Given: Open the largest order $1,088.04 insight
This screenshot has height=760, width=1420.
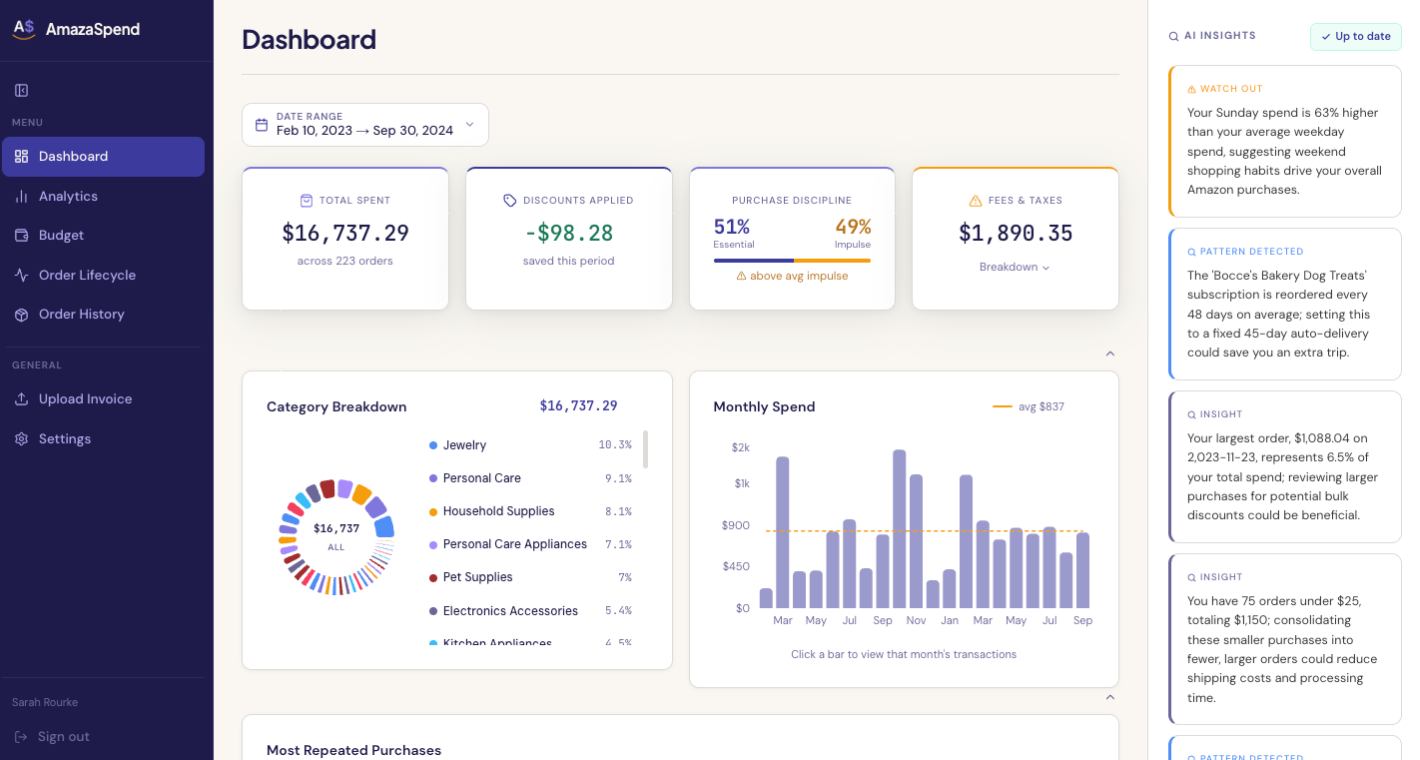Looking at the screenshot, I should point(1285,467).
